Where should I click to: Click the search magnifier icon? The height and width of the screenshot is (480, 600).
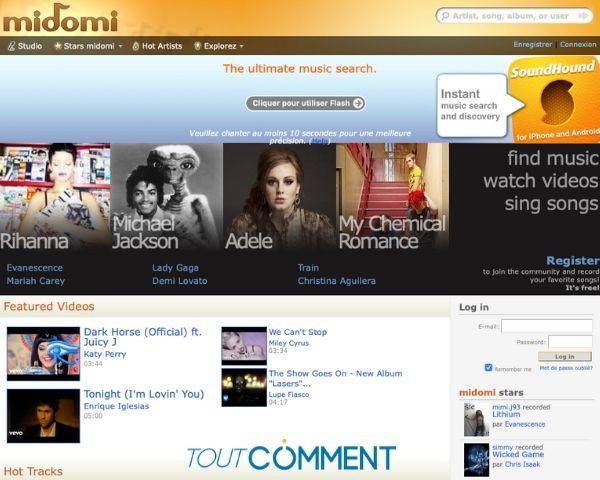tap(445, 16)
